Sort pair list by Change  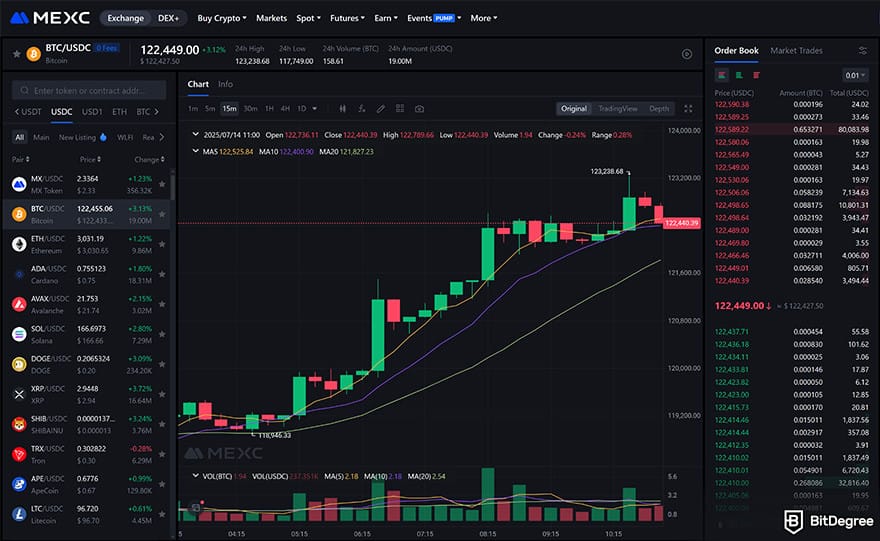pyautogui.click(x=149, y=160)
